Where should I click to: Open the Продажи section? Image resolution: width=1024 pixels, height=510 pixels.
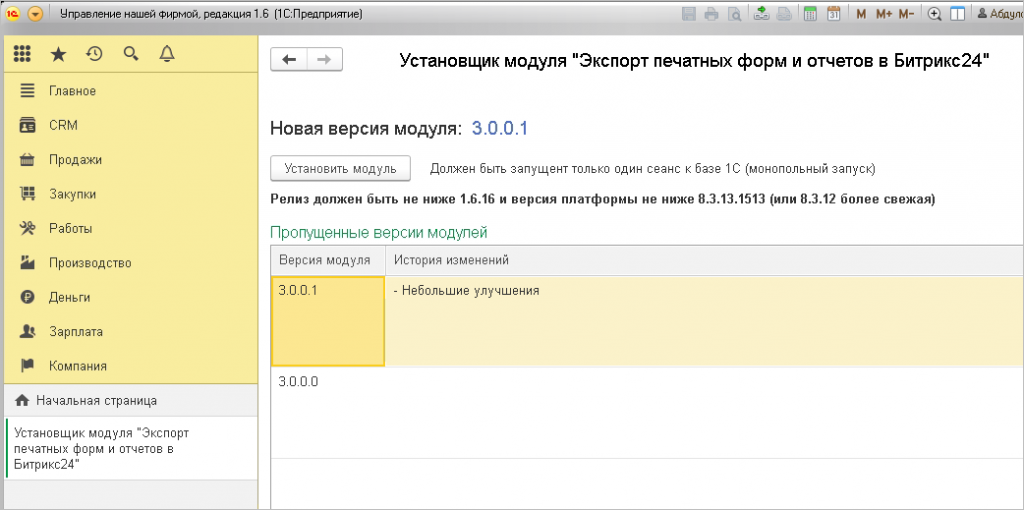tap(75, 159)
